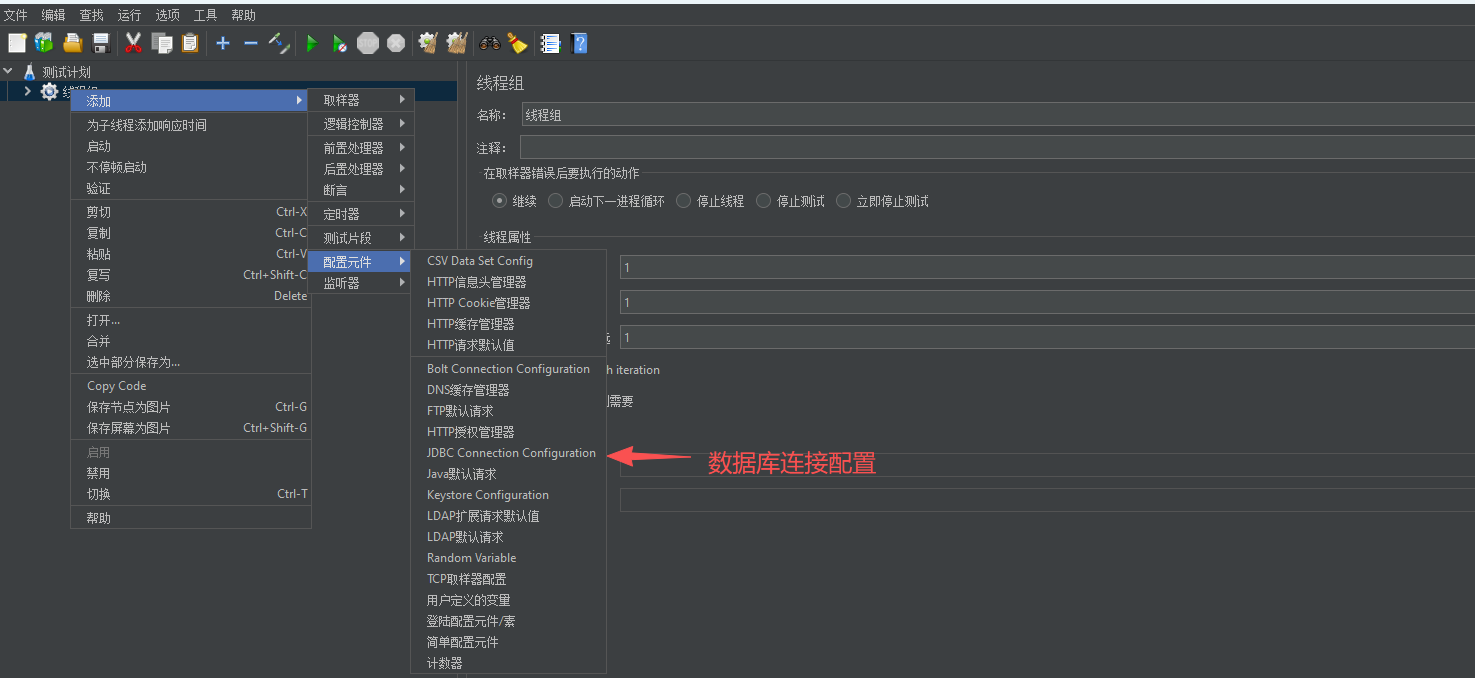
Task: Click the 名称 field containing 线程组
Action: tap(997, 115)
